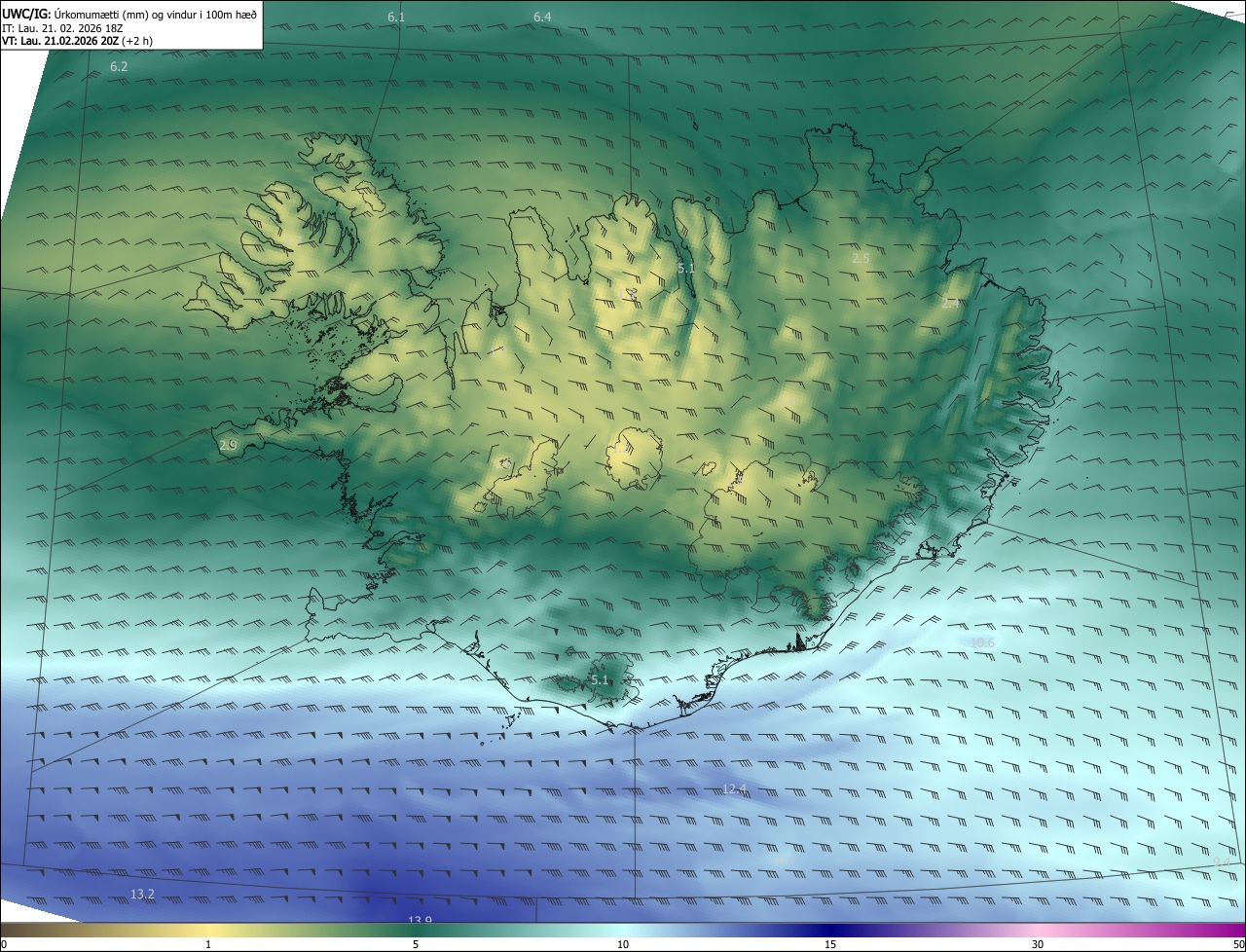Click the 10.6 value label offshore southeast

point(982,642)
